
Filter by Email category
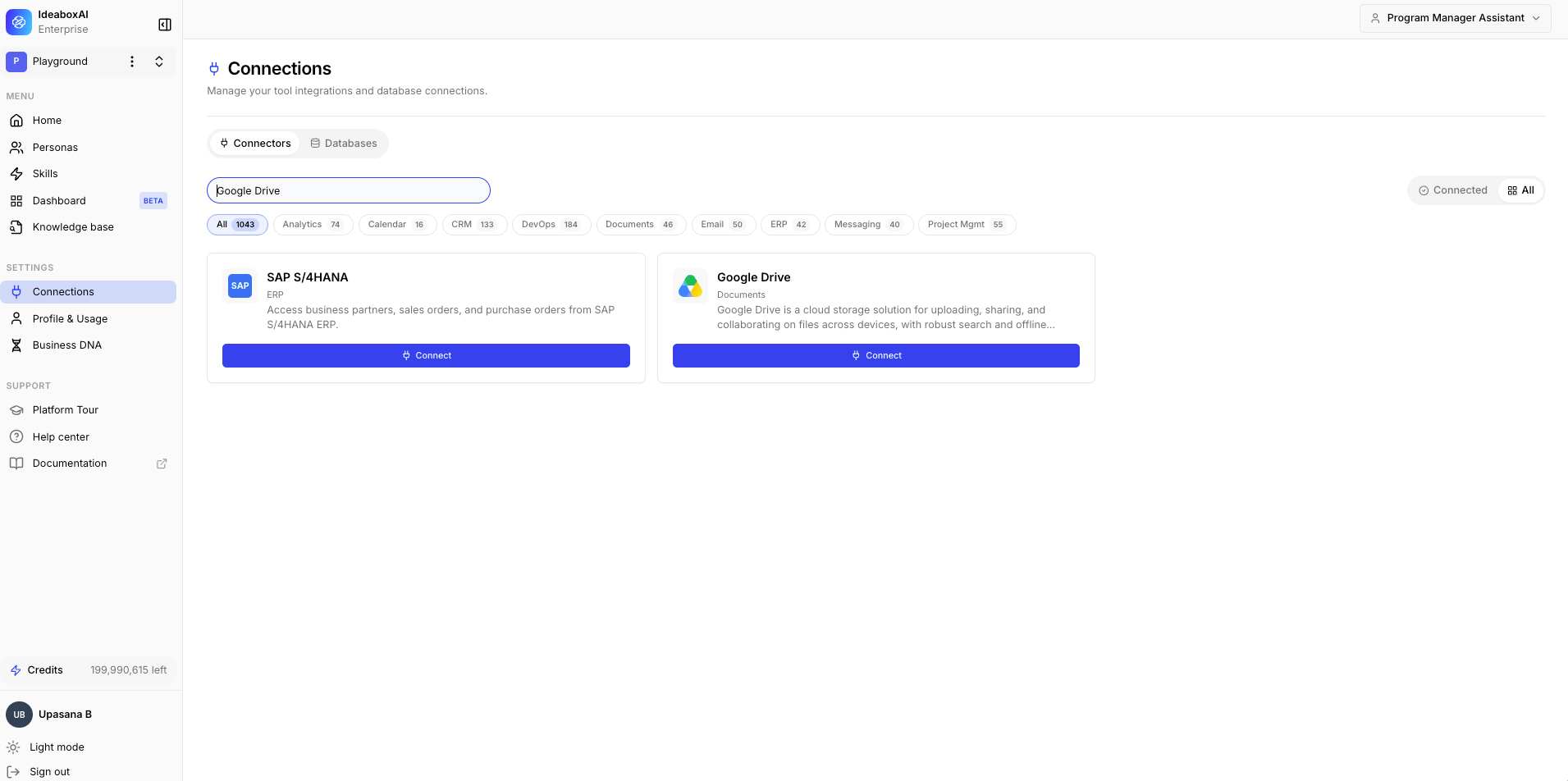[x=724, y=225]
